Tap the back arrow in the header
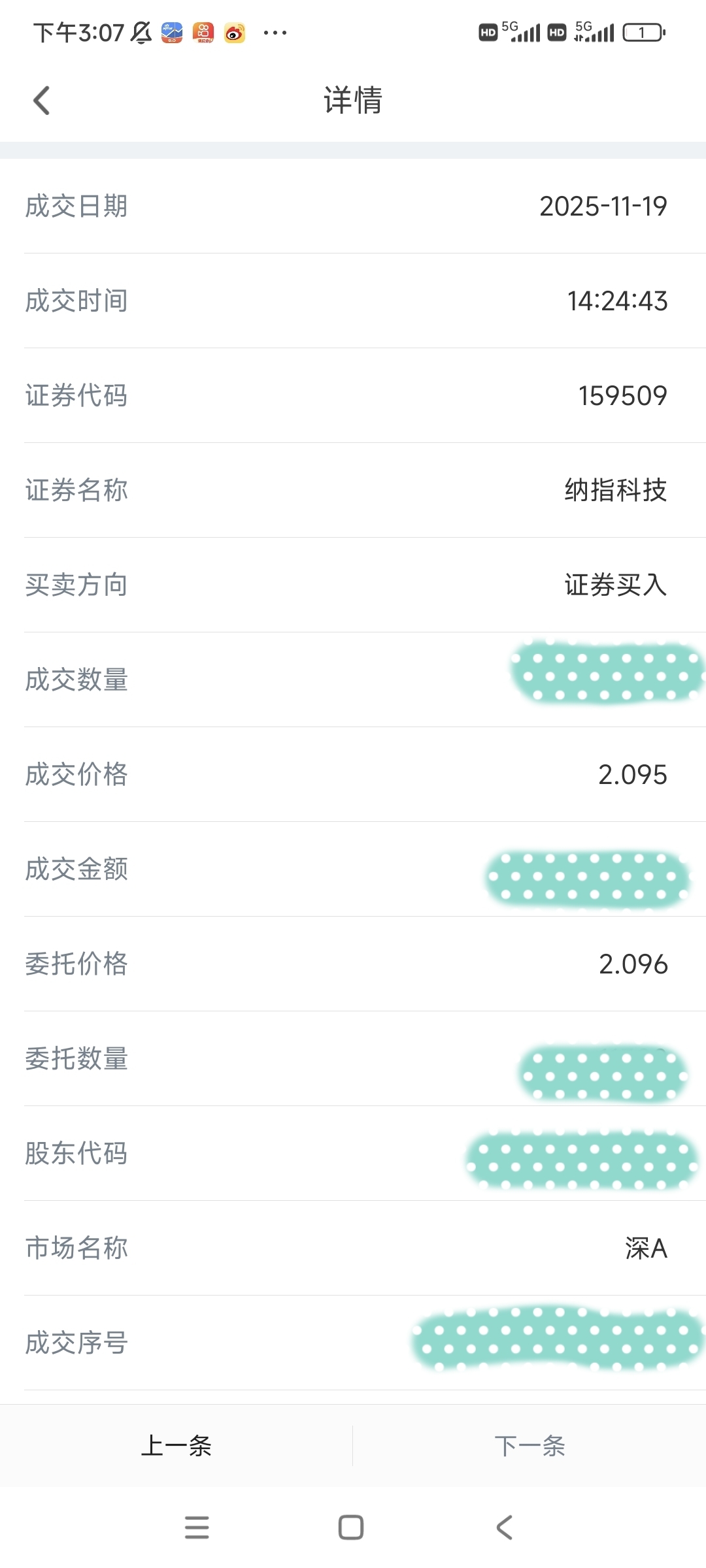This screenshot has height=1568, width=706. [42, 101]
